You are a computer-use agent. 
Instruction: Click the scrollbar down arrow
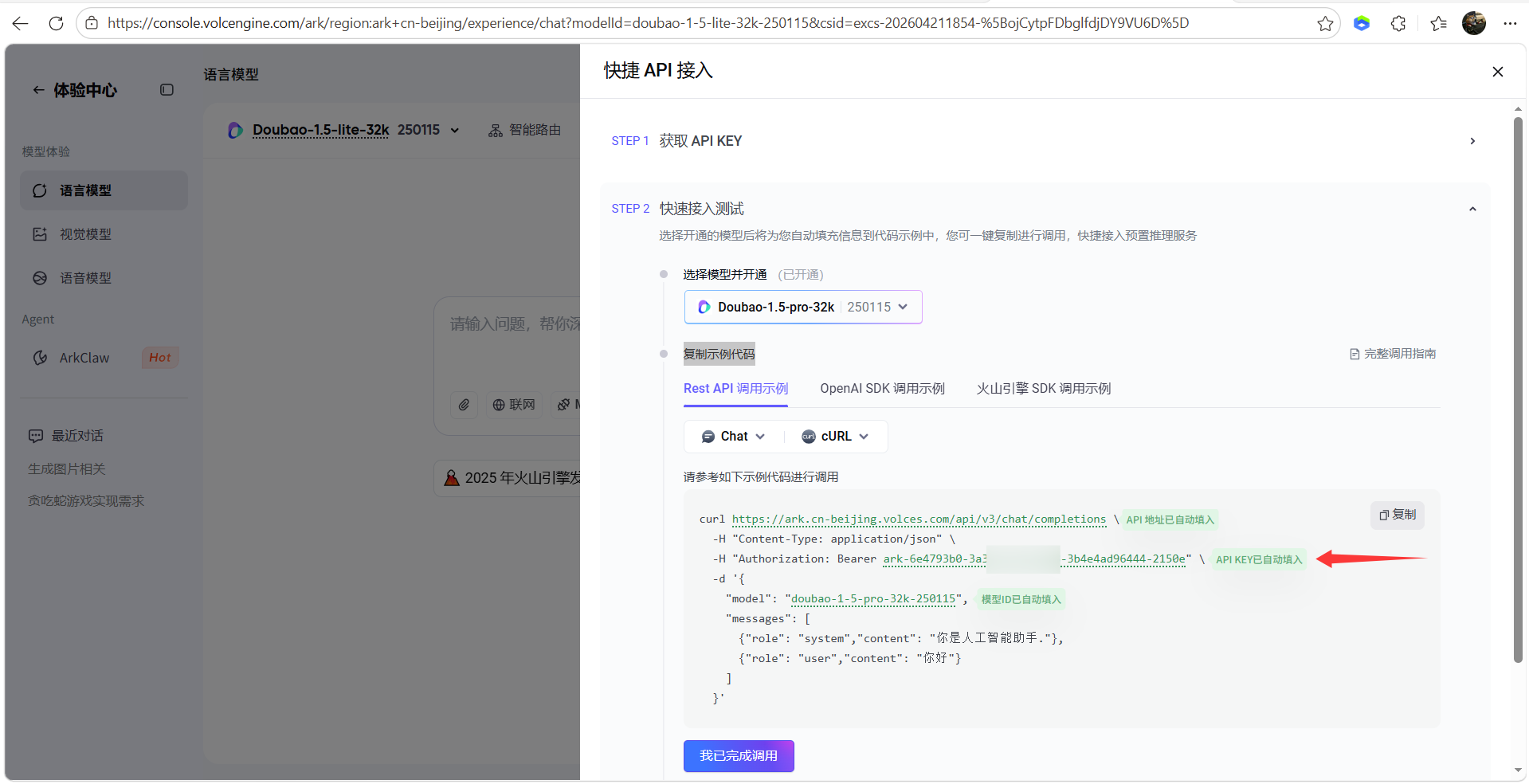click(1518, 770)
